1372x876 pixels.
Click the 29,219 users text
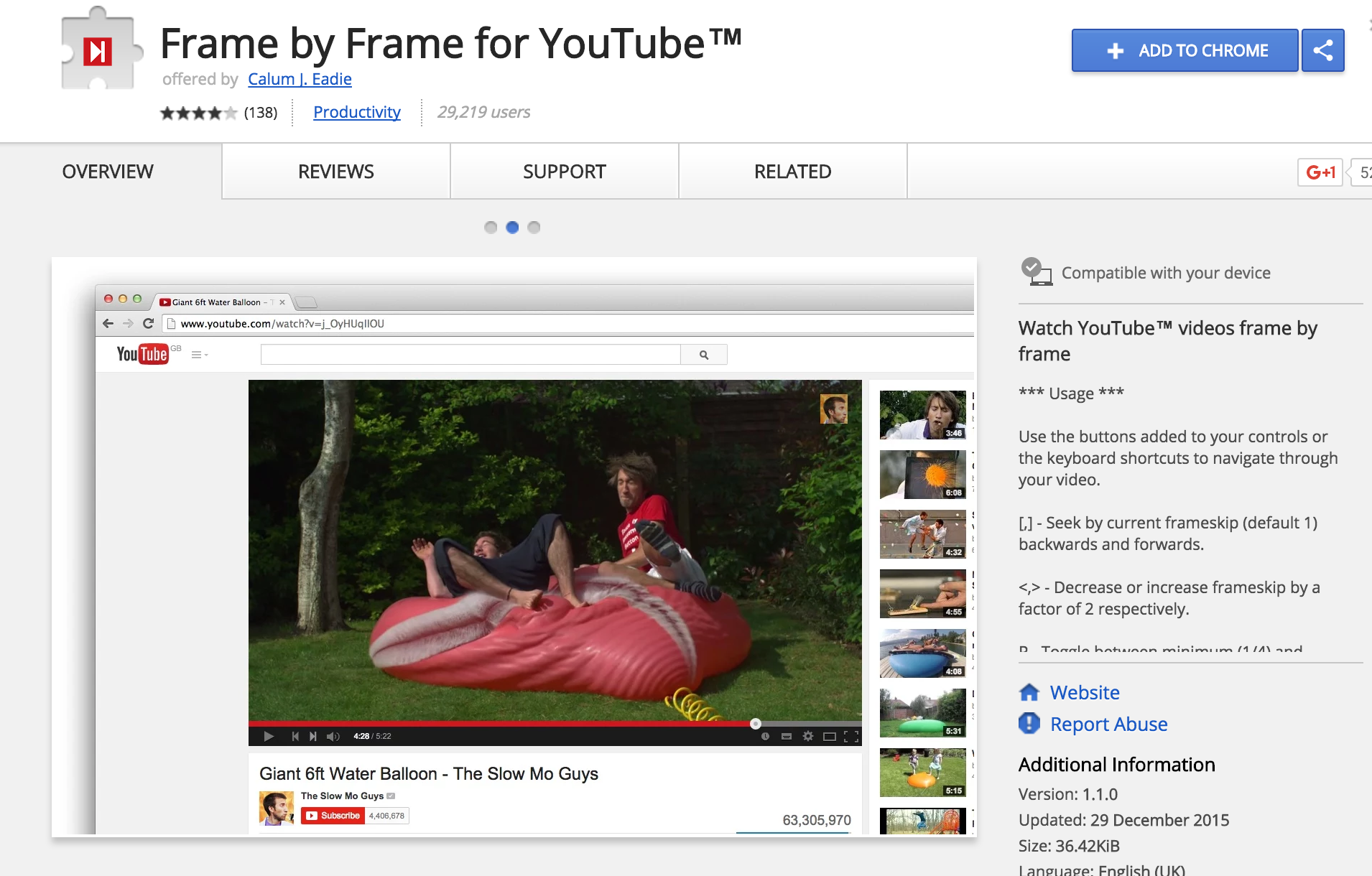(483, 112)
